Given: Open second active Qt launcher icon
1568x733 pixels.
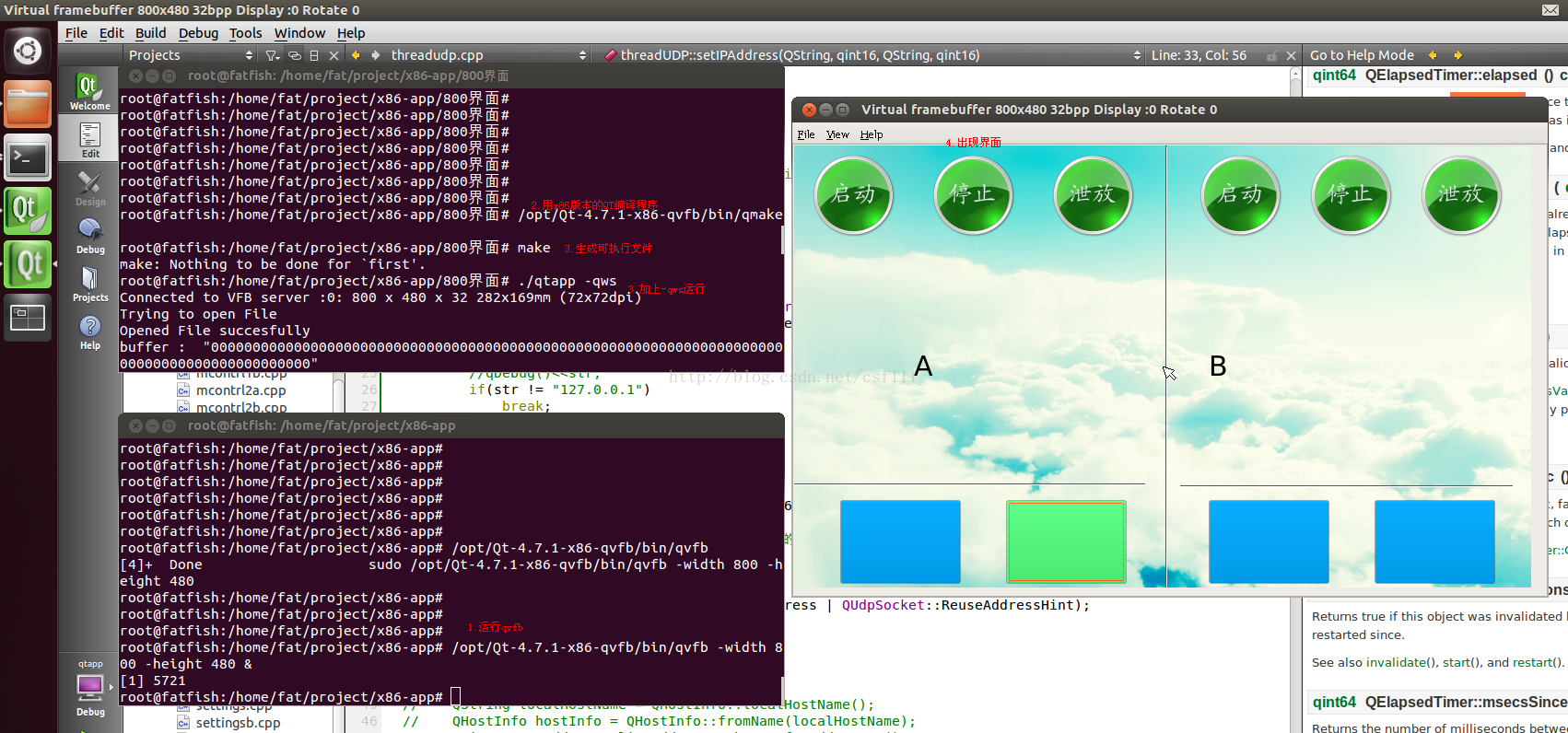Looking at the screenshot, I should click(x=27, y=264).
